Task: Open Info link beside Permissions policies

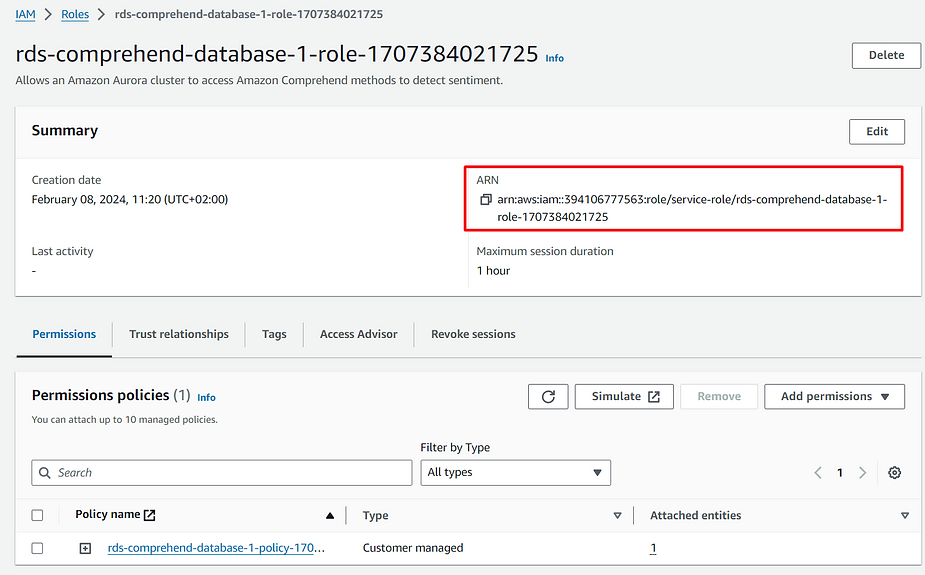Action: (x=206, y=397)
